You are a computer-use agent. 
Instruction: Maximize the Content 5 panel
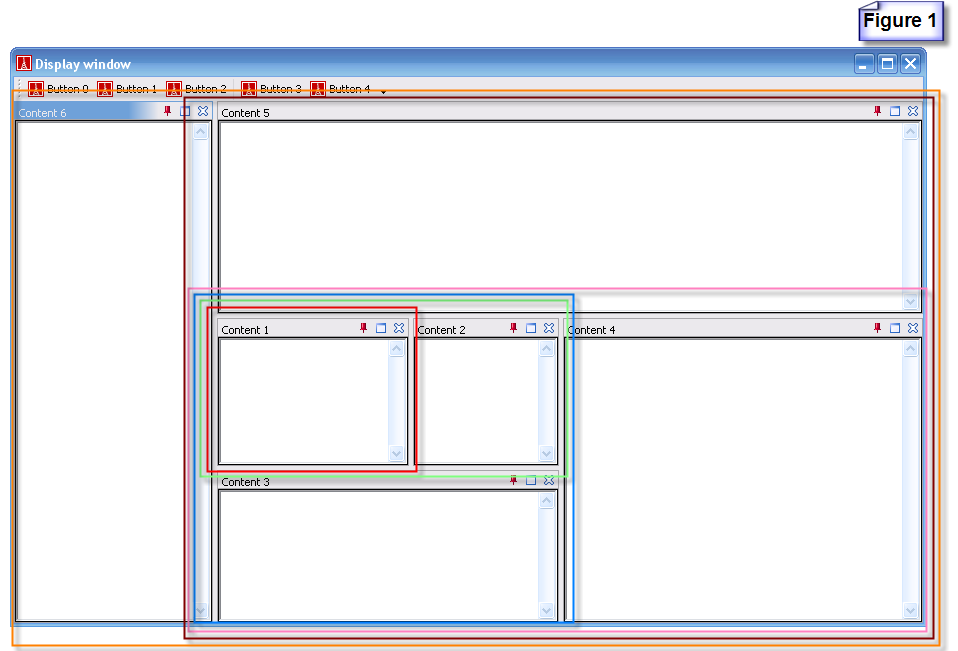click(895, 111)
